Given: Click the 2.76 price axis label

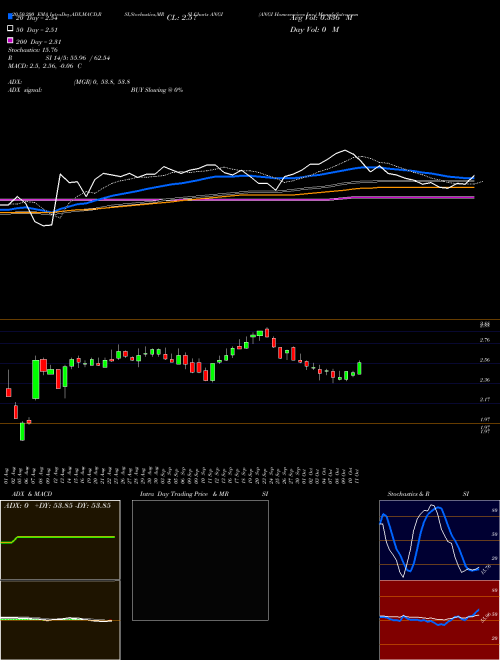Looking at the screenshot, I should [484, 340].
